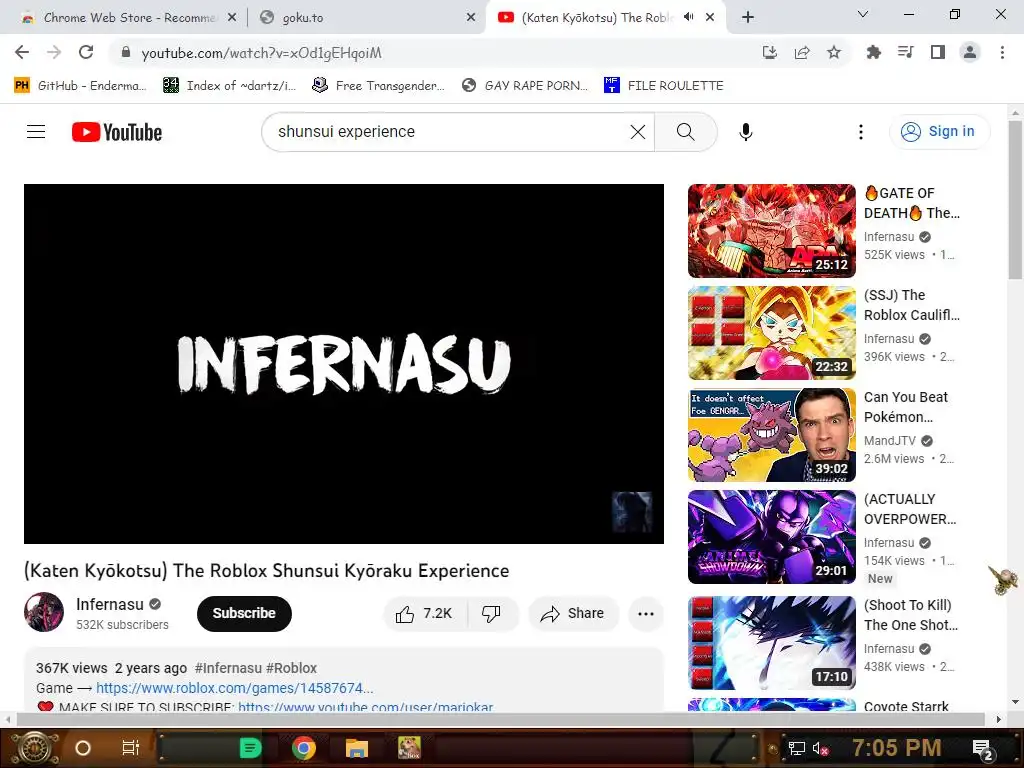Click the video player area
The width and height of the screenshot is (1024, 768).
click(344, 363)
